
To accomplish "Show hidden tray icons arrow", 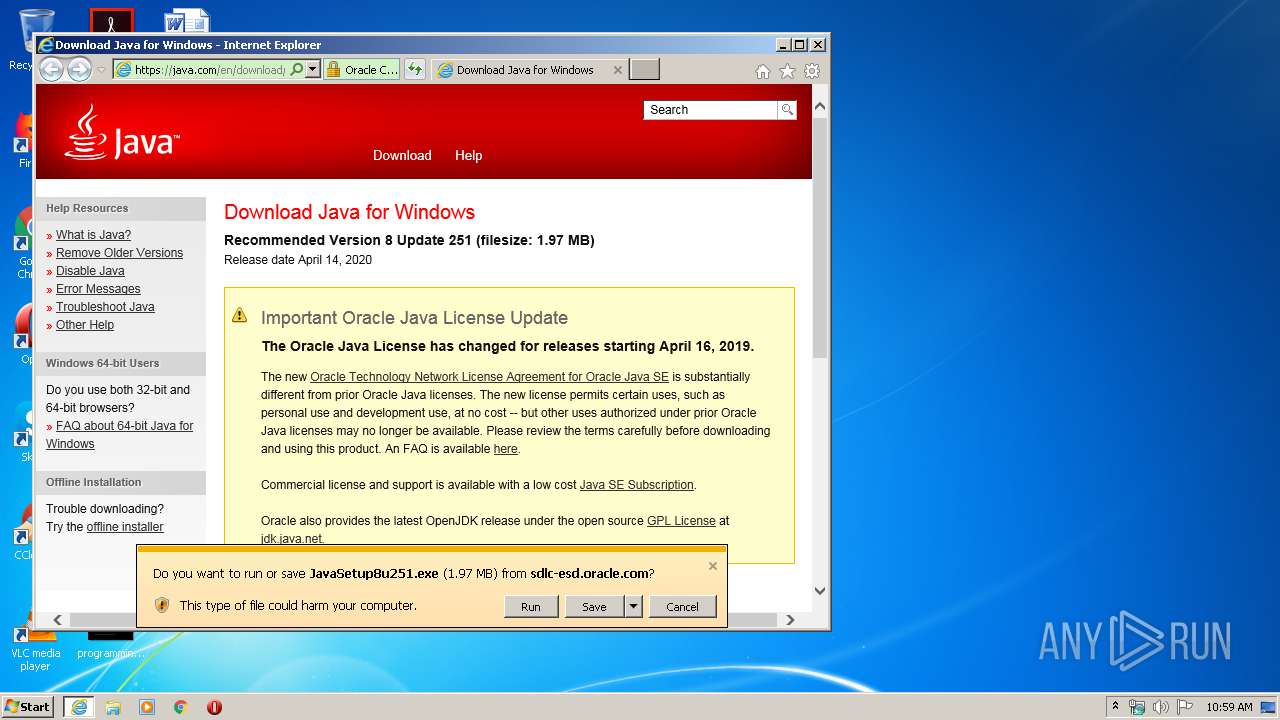I will [x=1115, y=706].
